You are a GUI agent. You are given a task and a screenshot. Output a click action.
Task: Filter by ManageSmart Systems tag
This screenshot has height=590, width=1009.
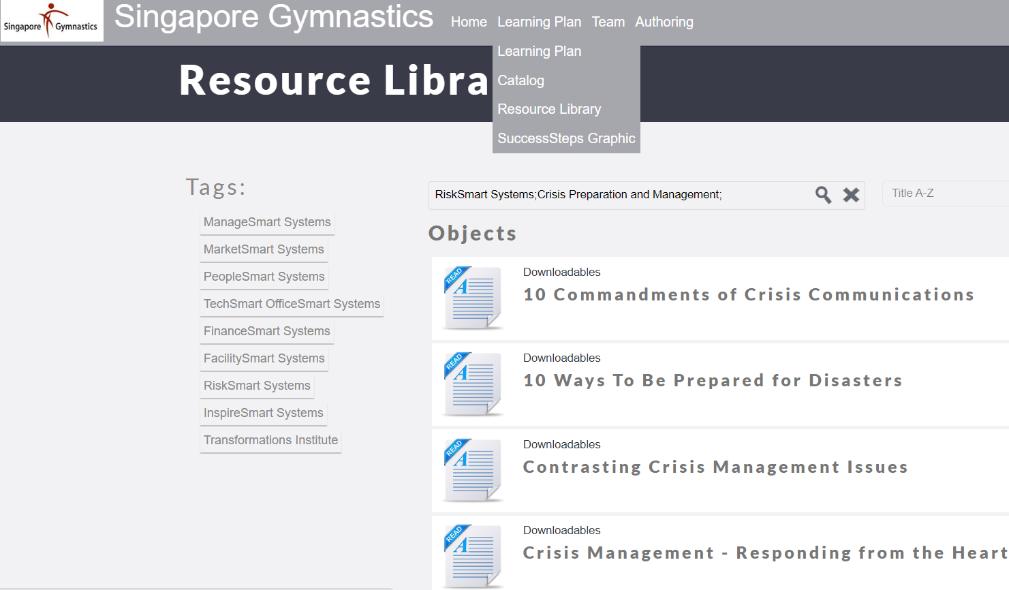point(267,222)
